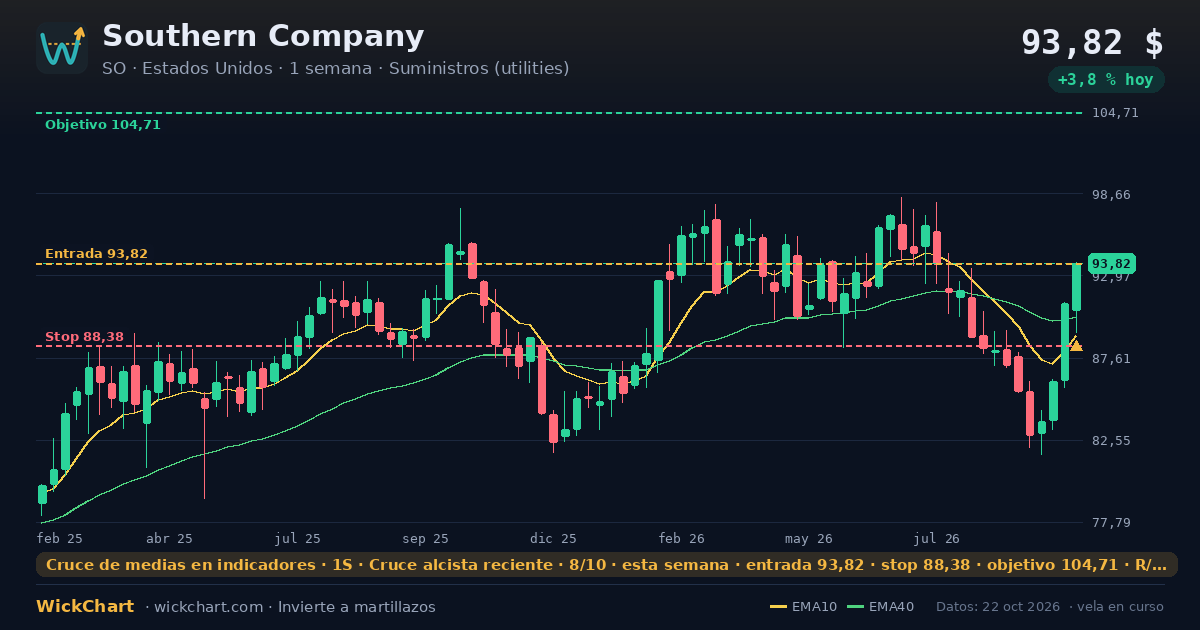Click the "104,71" price axis value
Viewport: 1200px width, 630px height.
point(1115,113)
